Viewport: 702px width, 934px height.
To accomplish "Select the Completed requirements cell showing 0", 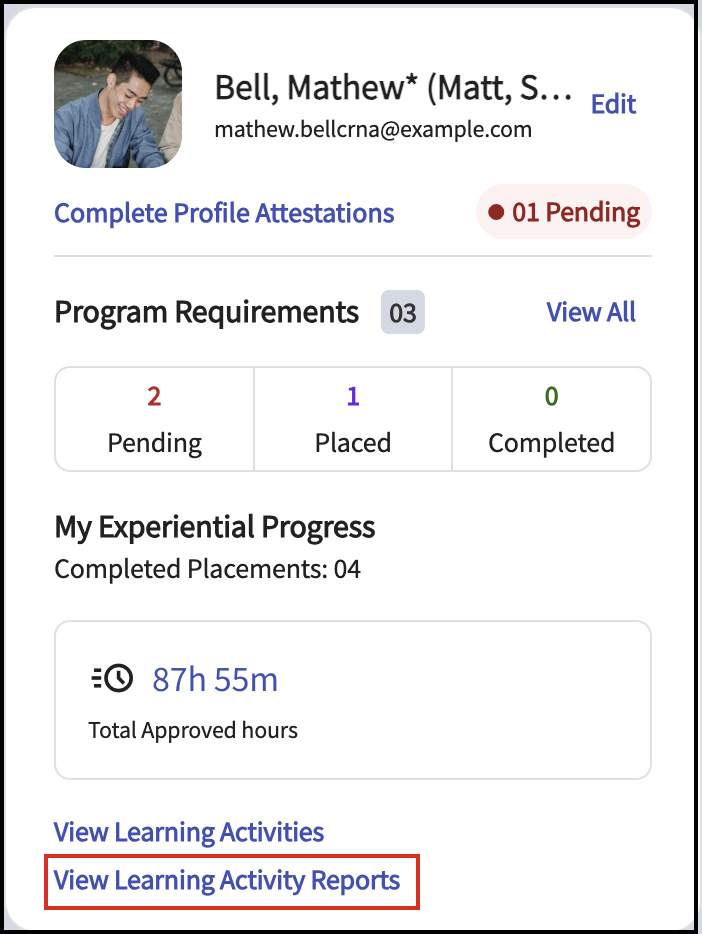I will [x=551, y=419].
